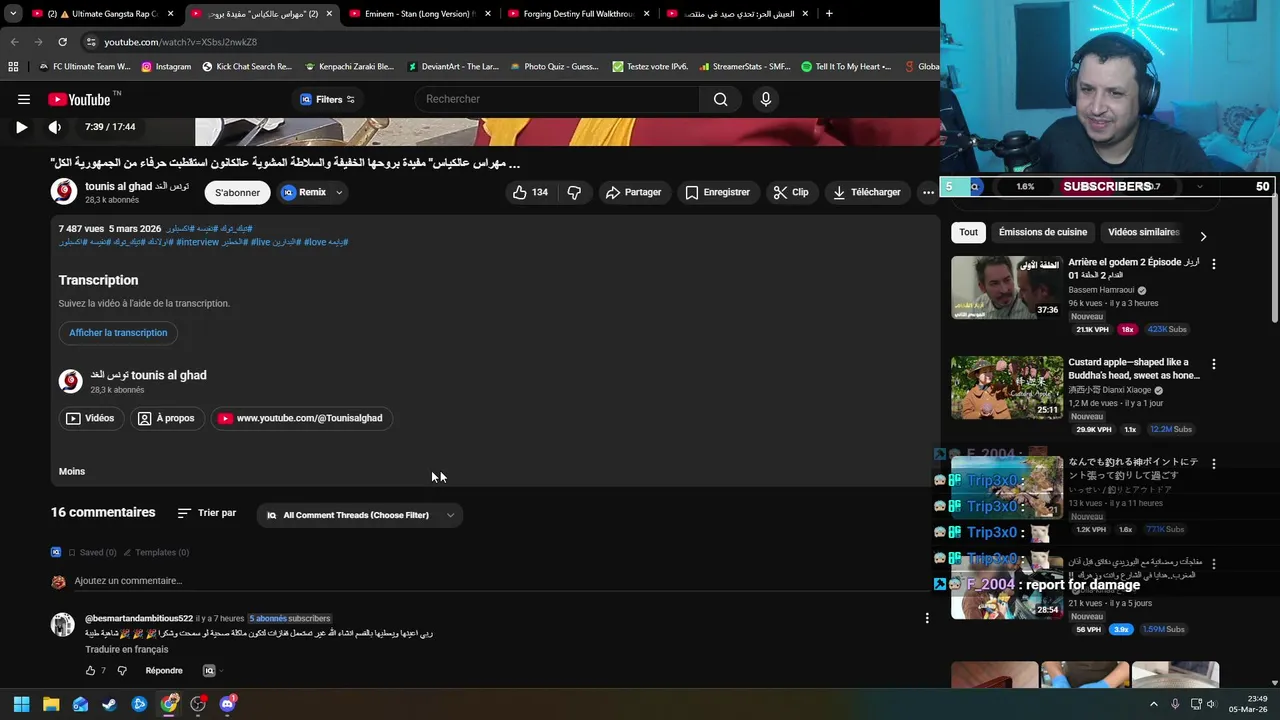Open the tab search dropdown arrow

click(13, 14)
